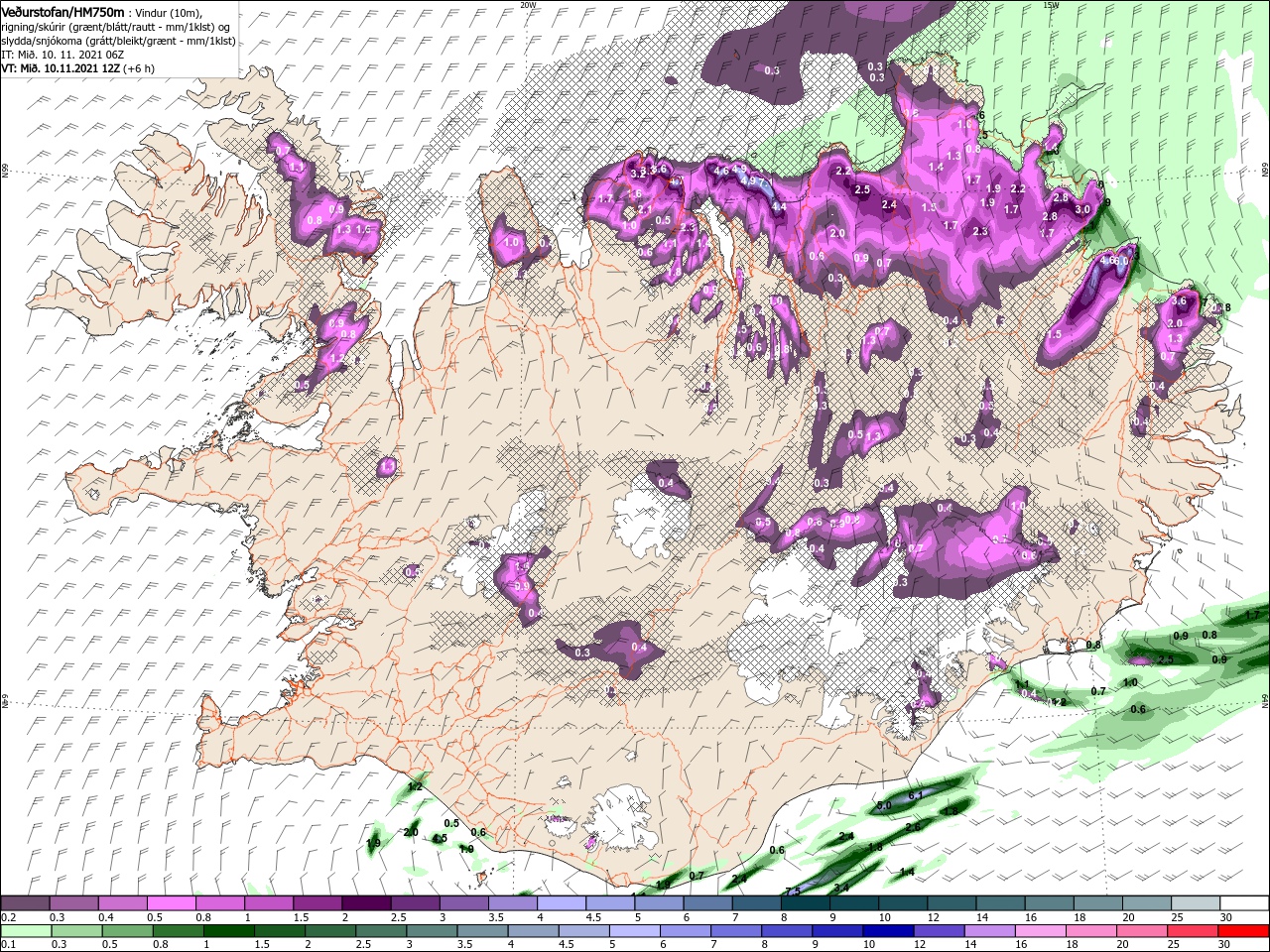
Task: Click the 6.1 rainfall value off the south coast
Action: click(x=916, y=795)
